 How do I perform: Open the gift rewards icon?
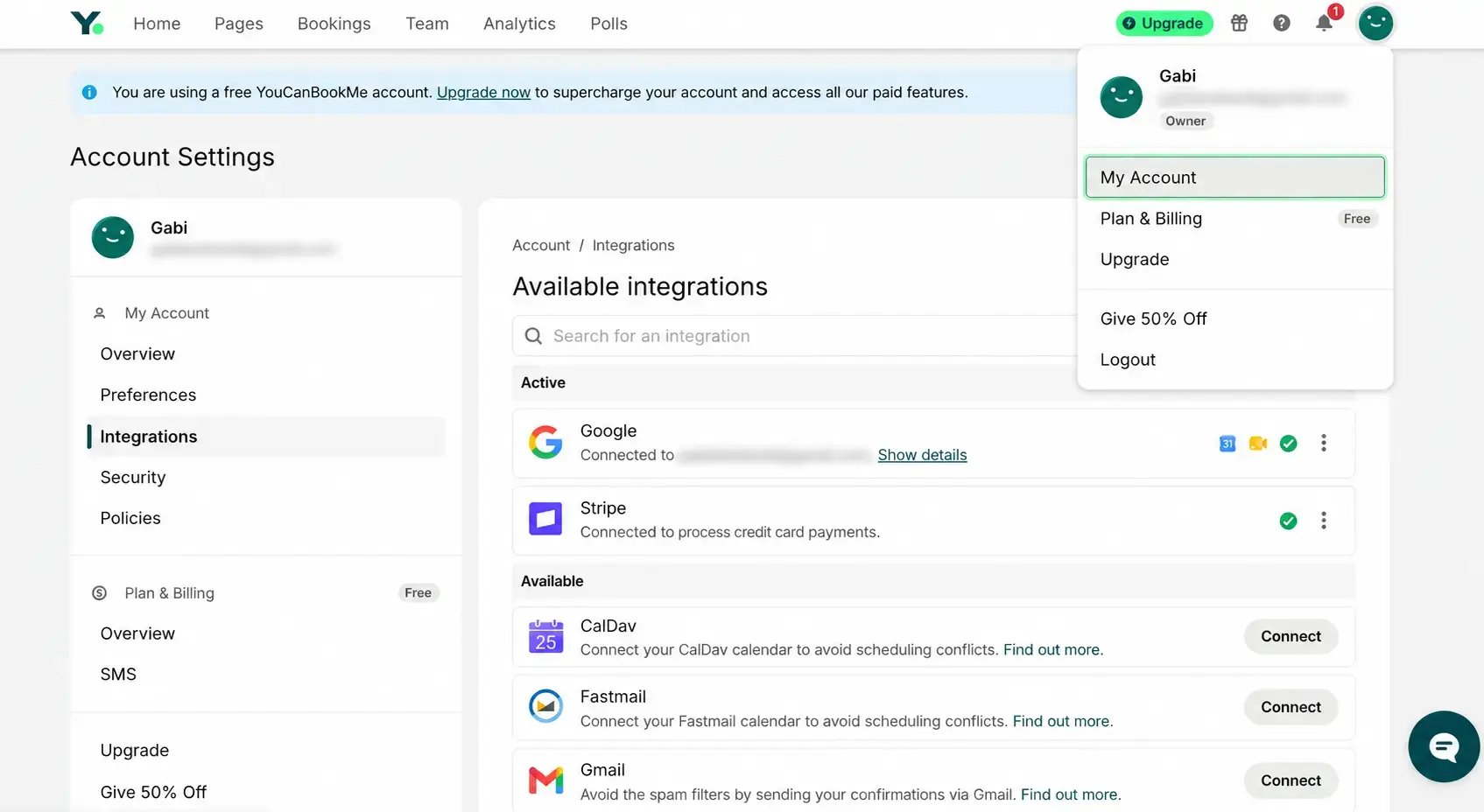coord(1239,23)
